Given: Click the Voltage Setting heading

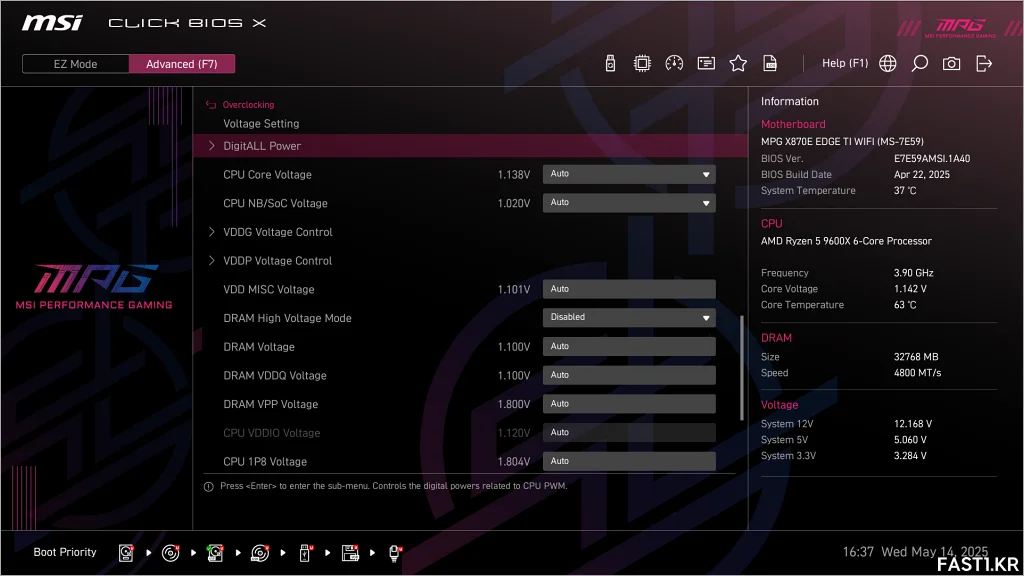Looking at the screenshot, I should (x=261, y=123).
